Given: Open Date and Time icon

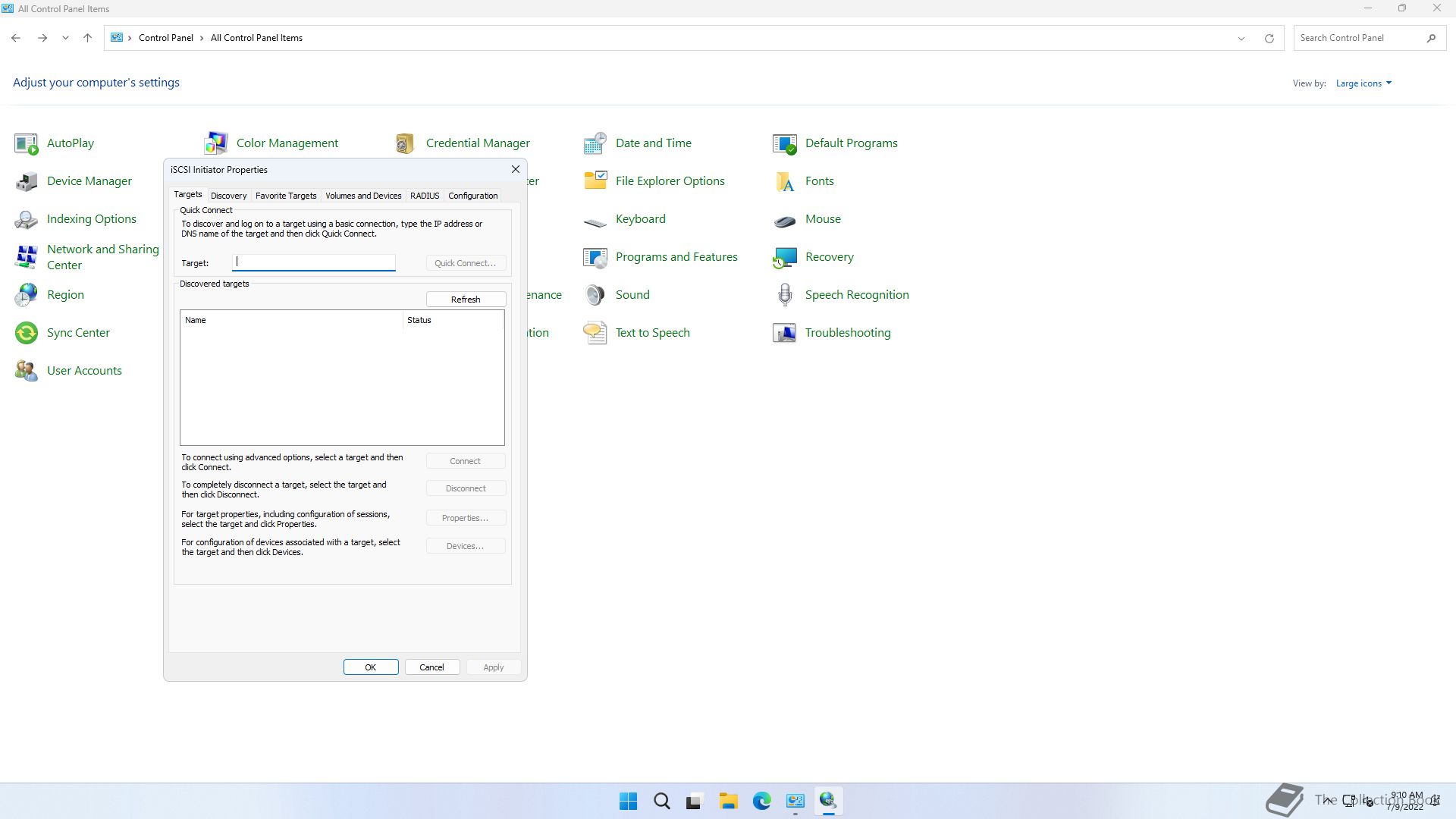Looking at the screenshot, I should click(x=595, y=143).
